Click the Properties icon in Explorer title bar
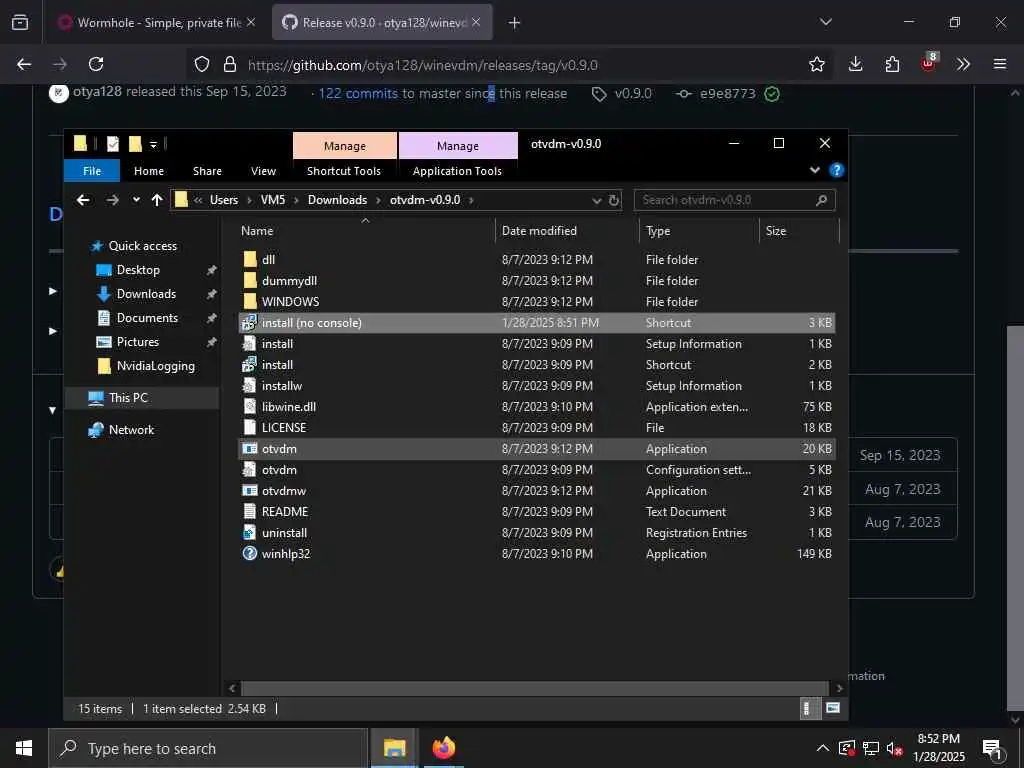This screenshot has height=768, width=1024. [113, 144]
